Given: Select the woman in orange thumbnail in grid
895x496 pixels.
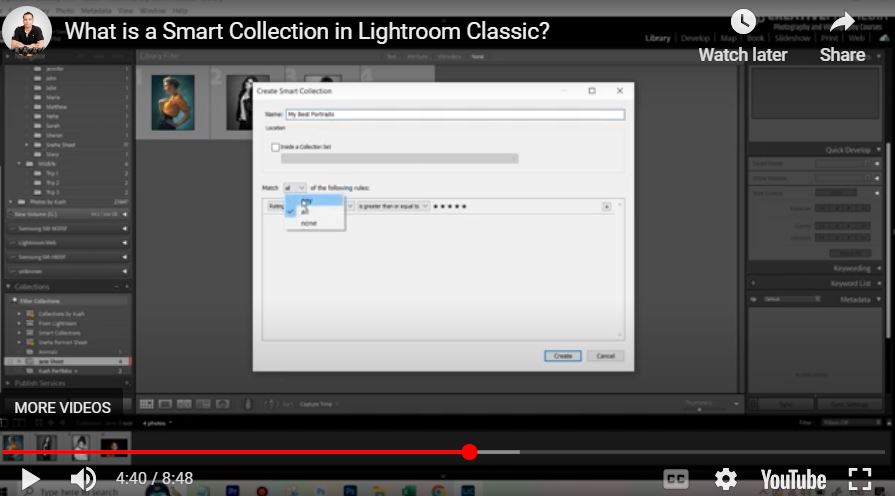Looking at the screenshot, I should [x=173, y=103].
